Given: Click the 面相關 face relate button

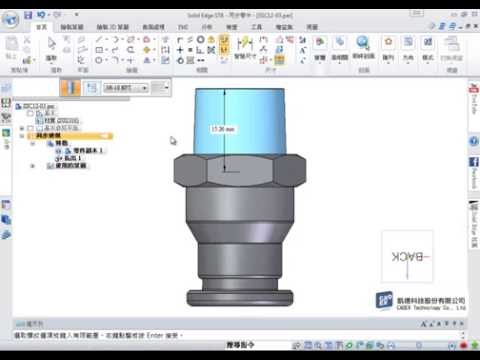Looking at the screenshot, I should 340,49.
